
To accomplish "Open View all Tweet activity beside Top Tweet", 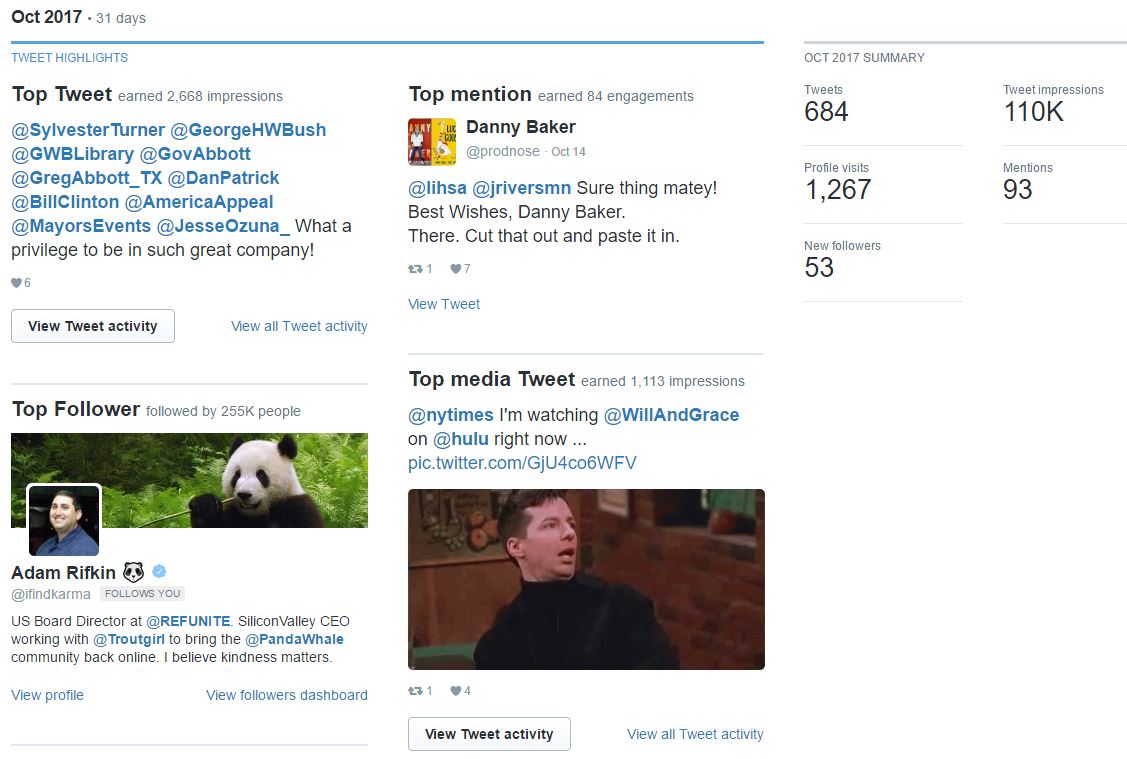I will click(299, 326).
